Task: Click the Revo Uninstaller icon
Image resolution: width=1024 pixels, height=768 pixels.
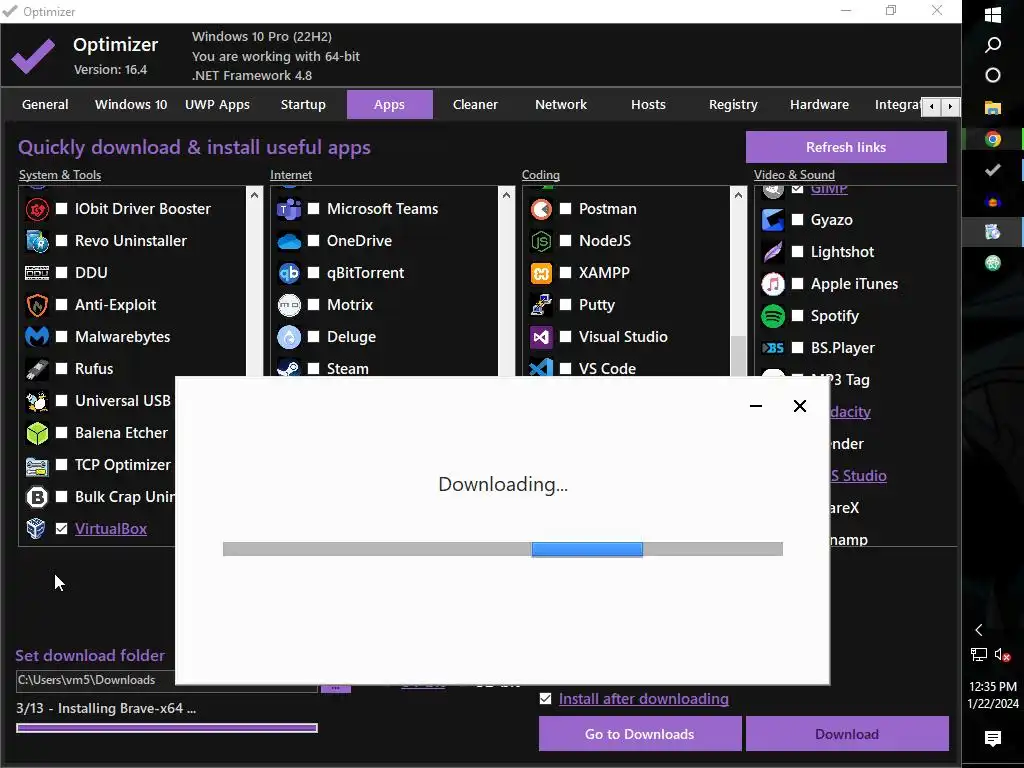Action: 37,241
